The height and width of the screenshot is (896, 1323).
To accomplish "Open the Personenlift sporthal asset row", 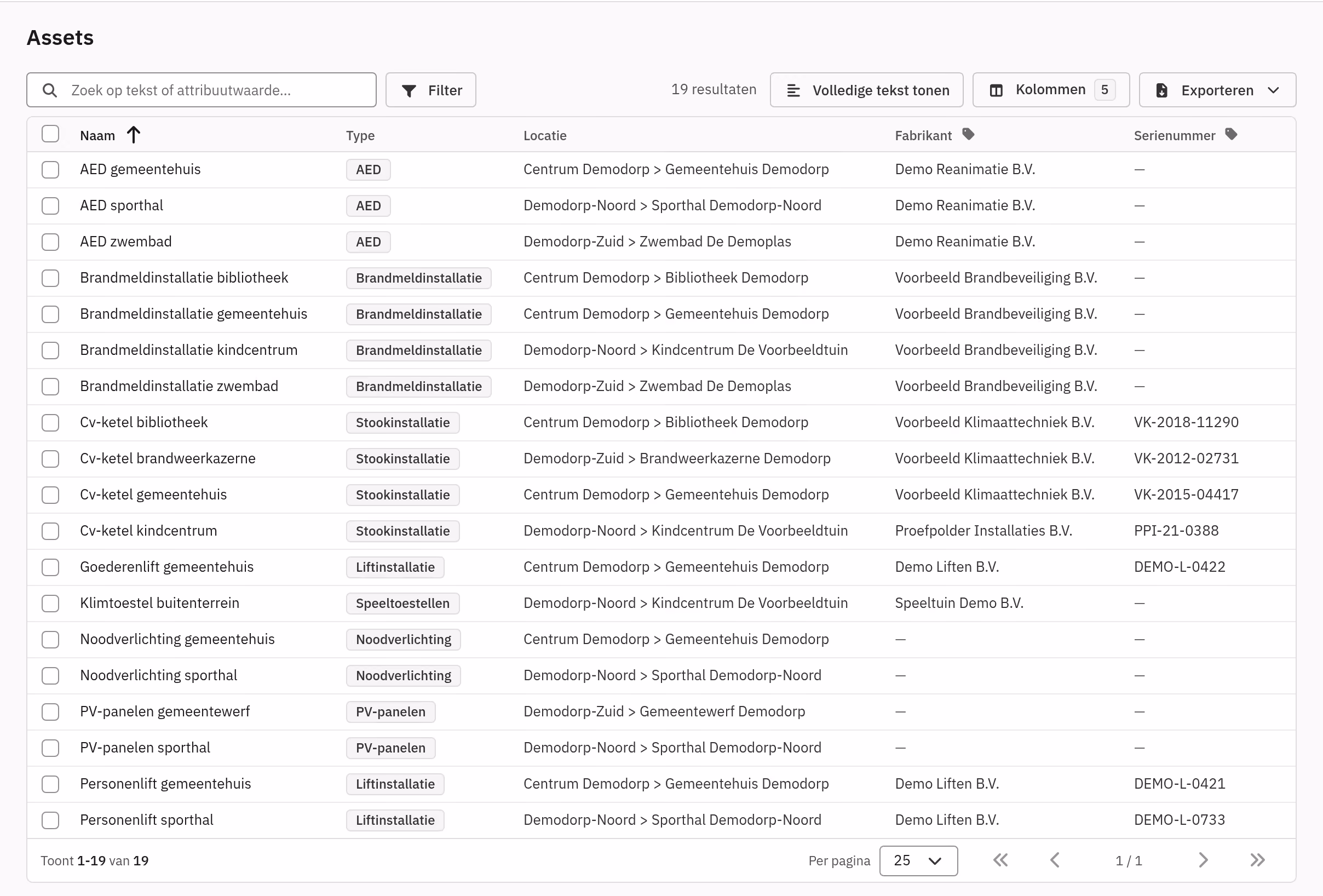I will click(661, 820).
